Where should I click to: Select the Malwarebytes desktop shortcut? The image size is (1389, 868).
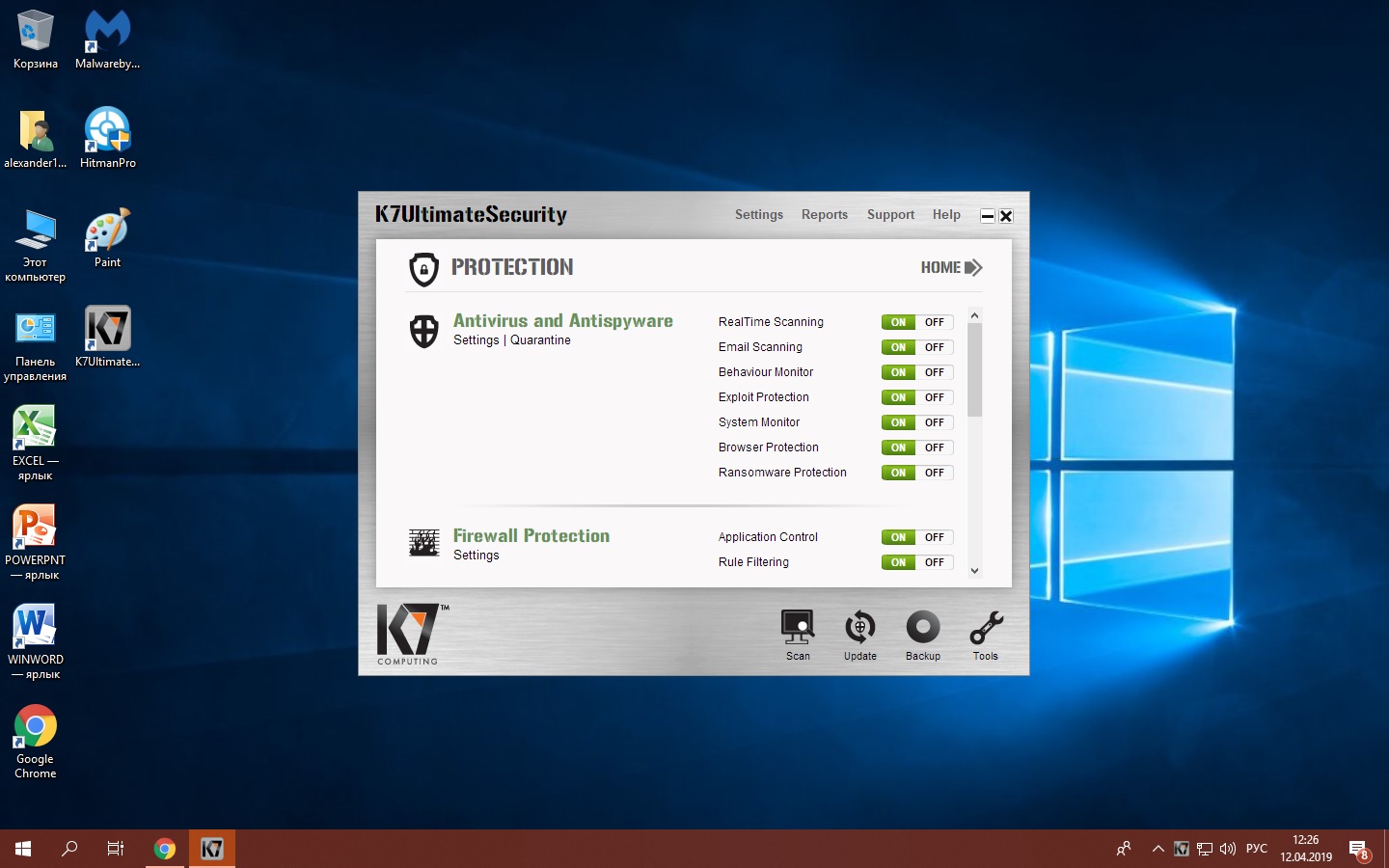point(107,41)
